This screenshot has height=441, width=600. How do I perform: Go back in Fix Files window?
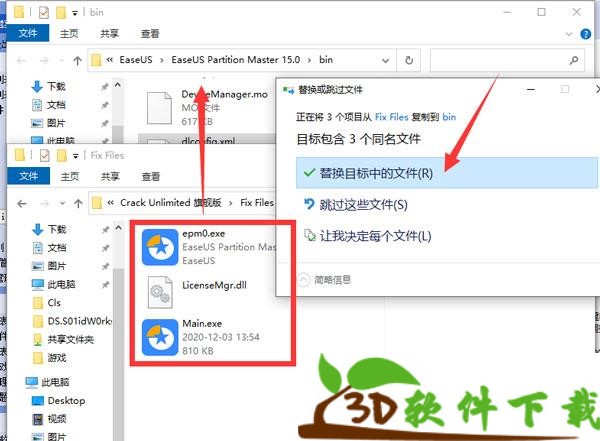(x=22, y=203)
